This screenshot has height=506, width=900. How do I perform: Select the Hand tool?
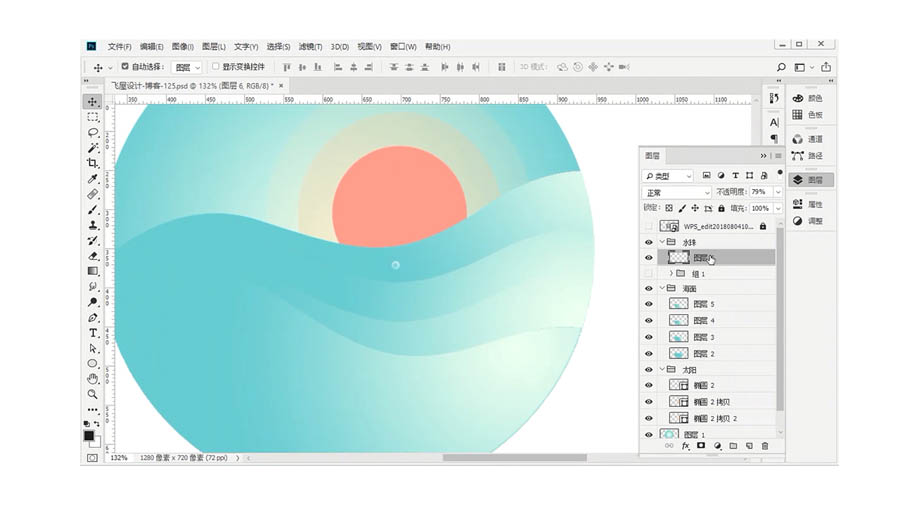coord(92,379)
